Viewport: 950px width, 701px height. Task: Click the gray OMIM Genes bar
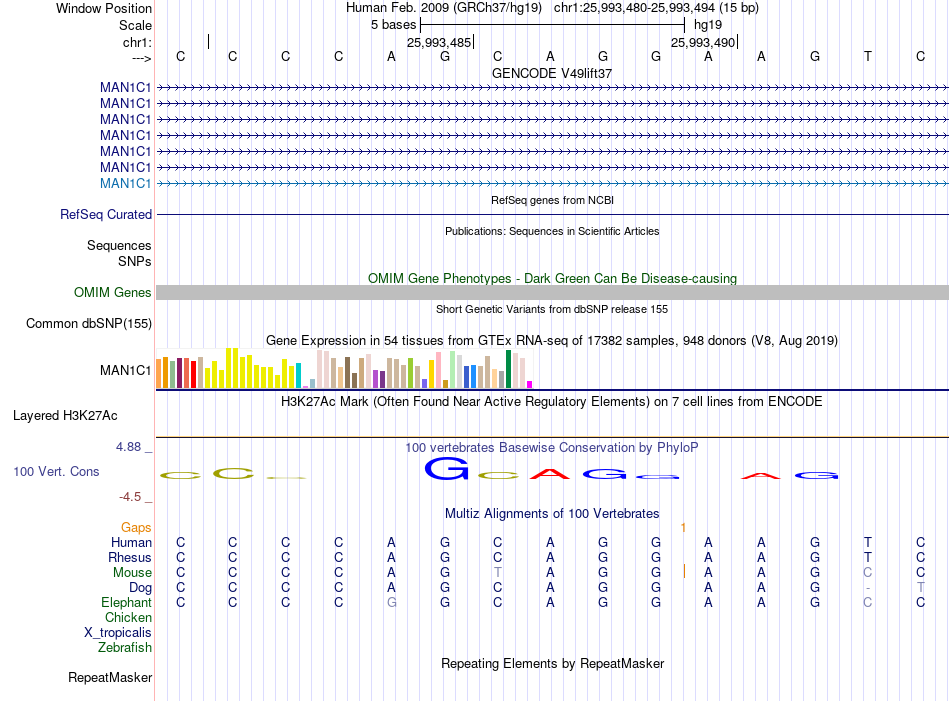[x=552, y=293]
